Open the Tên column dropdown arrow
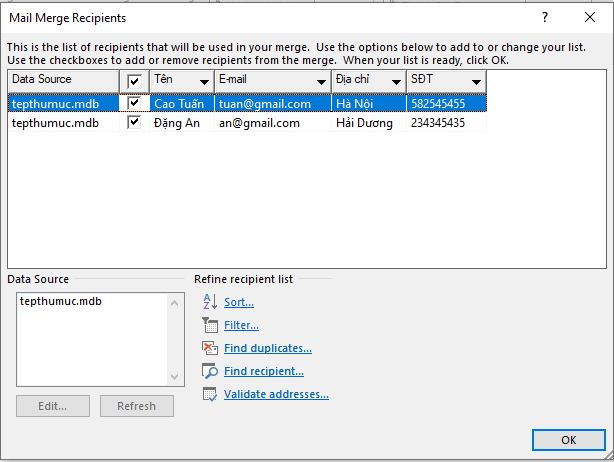614x462 pixels. coord(204,82)
